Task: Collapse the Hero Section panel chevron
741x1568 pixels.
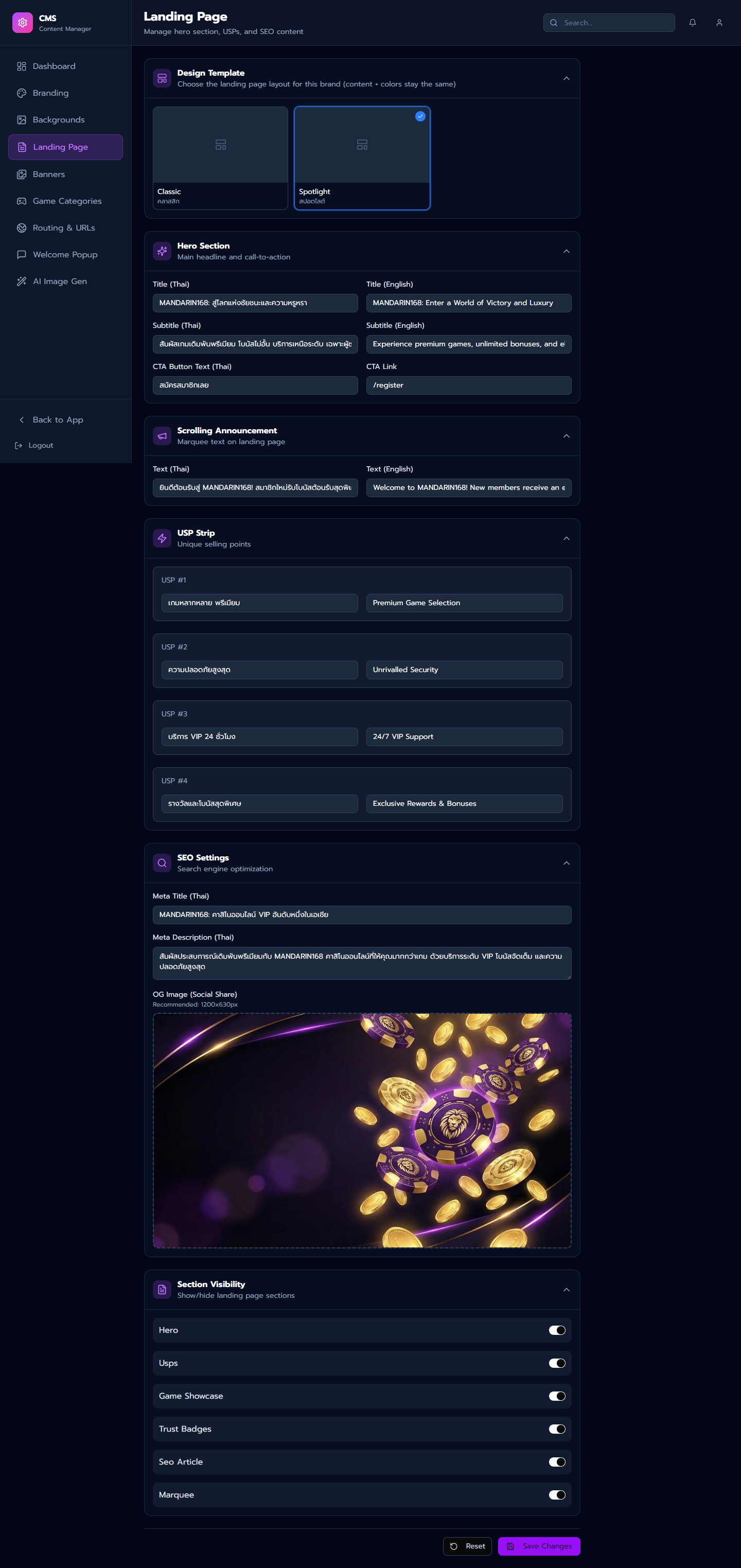Action: coord(566,252)
